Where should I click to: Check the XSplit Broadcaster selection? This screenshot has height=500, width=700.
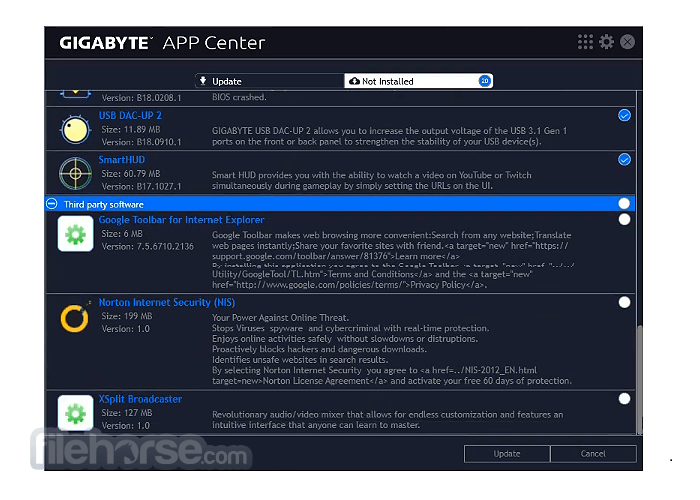[x=624, y=399]
